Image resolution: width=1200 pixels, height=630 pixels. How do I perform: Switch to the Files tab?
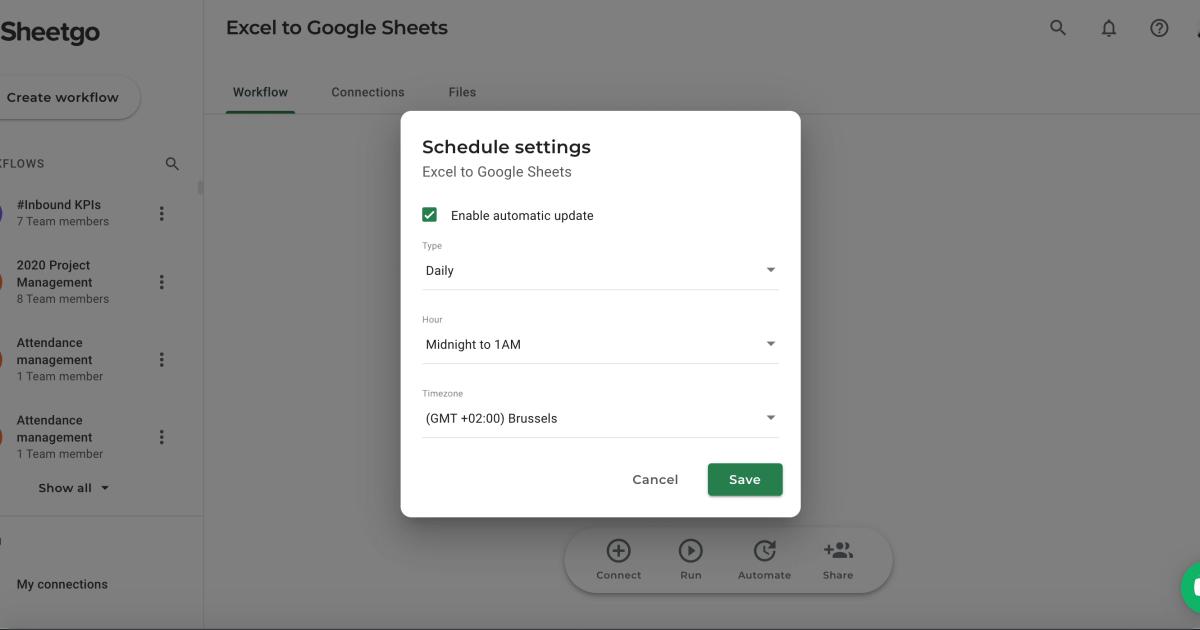click(x=462, y=91)
